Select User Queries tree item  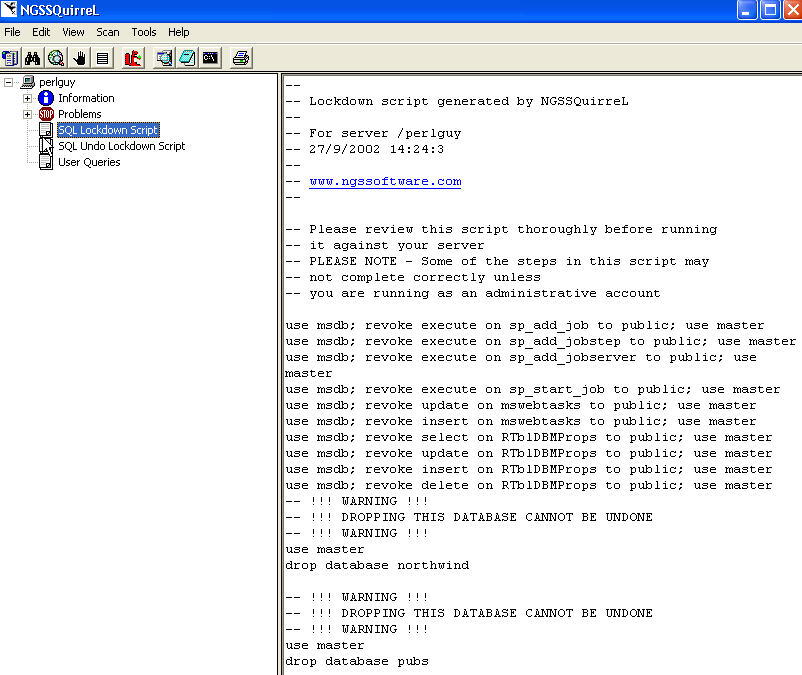coord(90,162)
